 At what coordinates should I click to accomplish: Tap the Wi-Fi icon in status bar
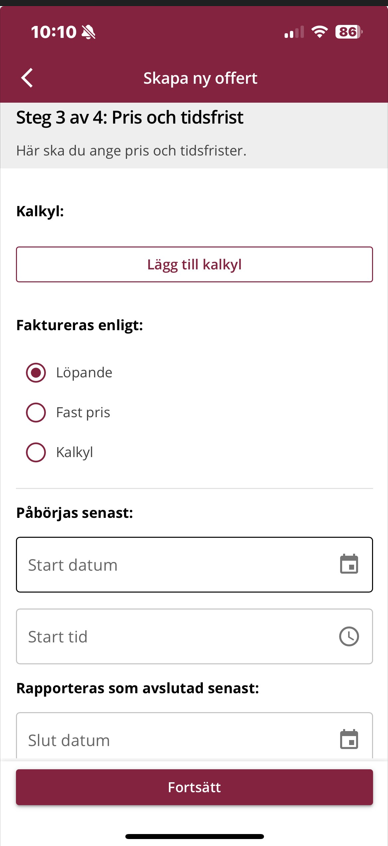coord(320,32)
